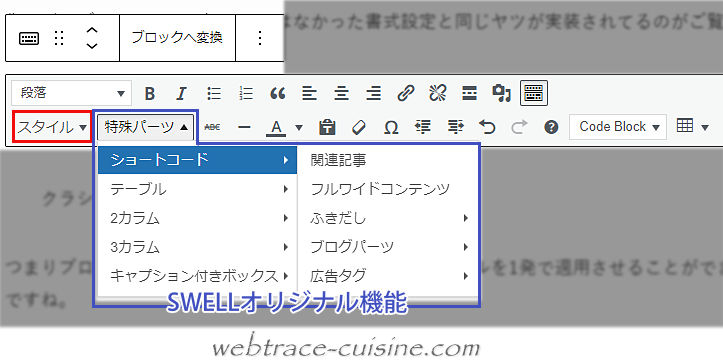This screenshot has height=364, width=723.
Task: Open the キャプション付きボックス submenu
Action: click(x=197, y=276)
